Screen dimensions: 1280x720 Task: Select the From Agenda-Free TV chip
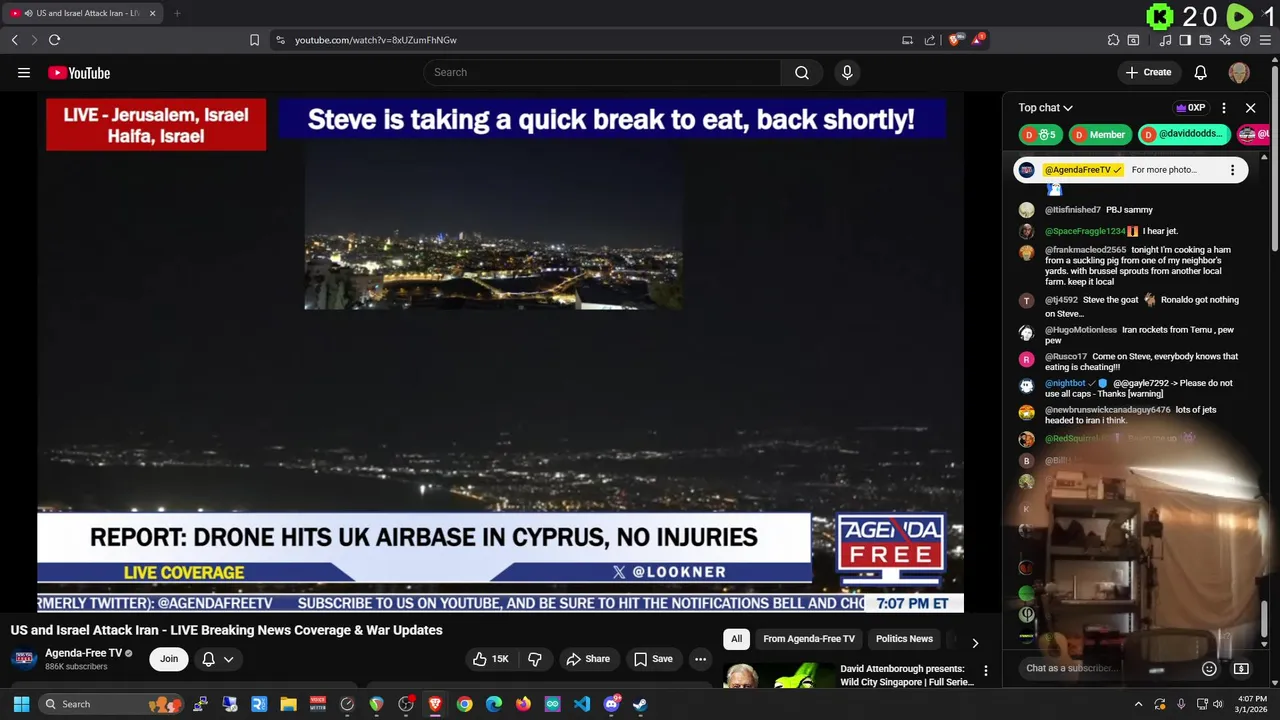pos(809,639)
